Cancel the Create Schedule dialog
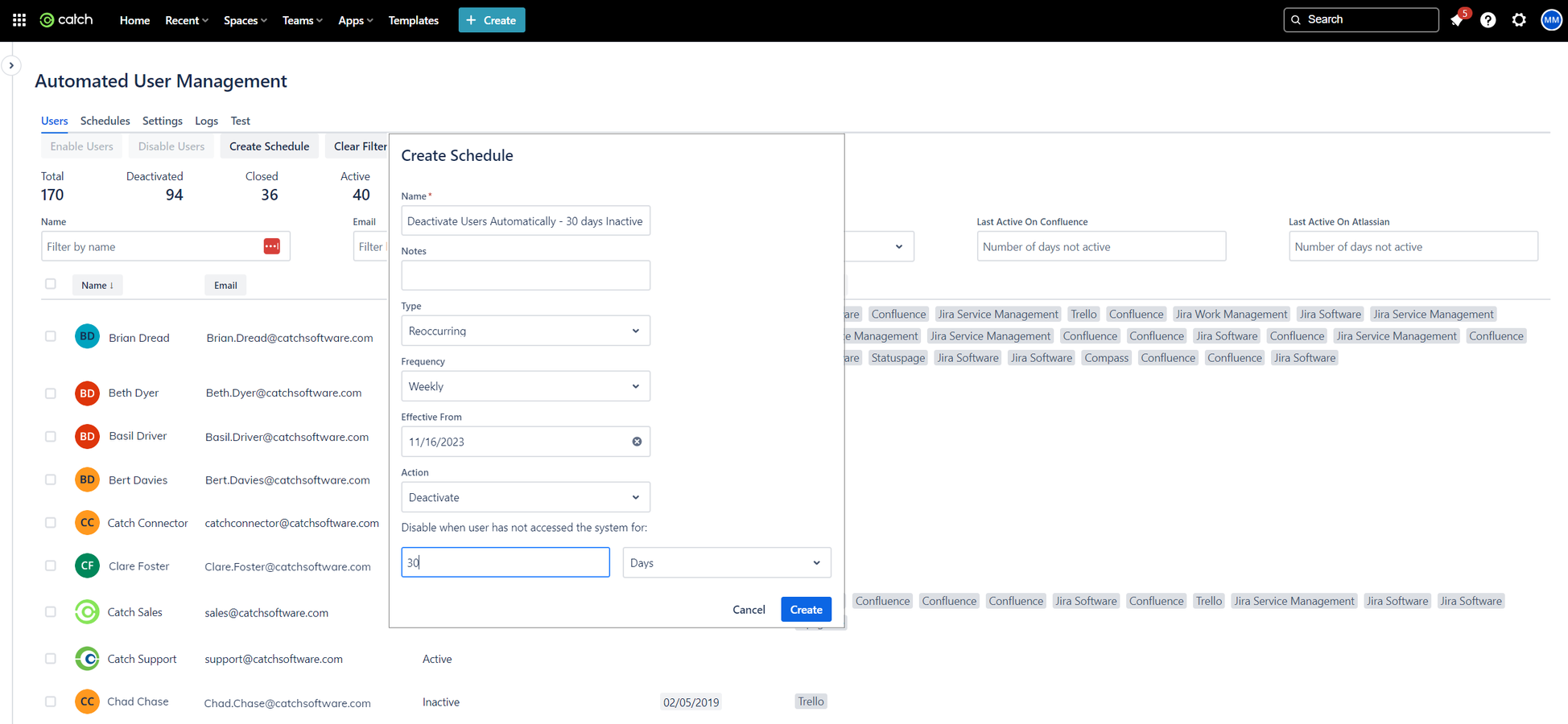Screen dimensions: 1568x724 [x=749, y=610]
